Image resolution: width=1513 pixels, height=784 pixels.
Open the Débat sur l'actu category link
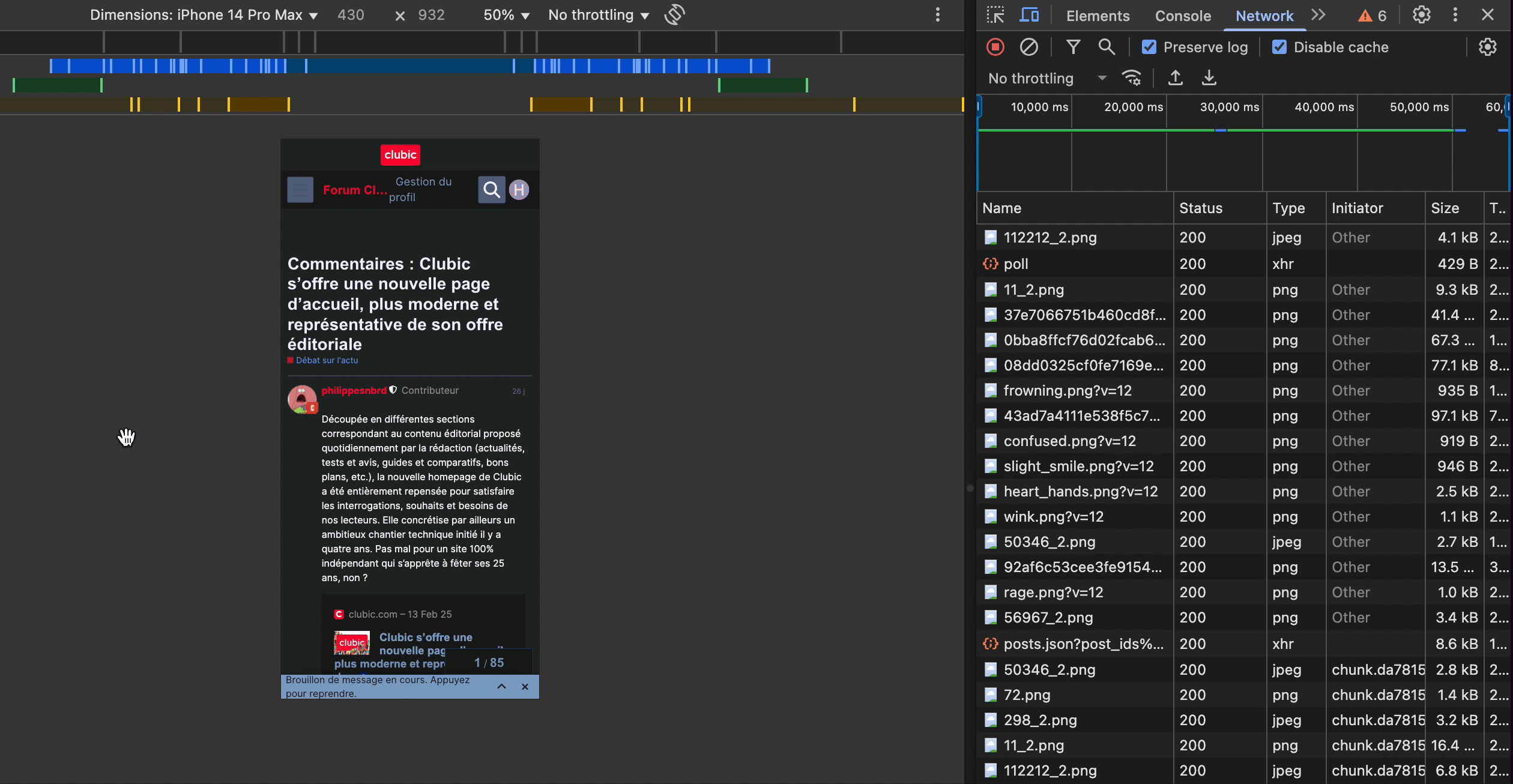[327, 360]
